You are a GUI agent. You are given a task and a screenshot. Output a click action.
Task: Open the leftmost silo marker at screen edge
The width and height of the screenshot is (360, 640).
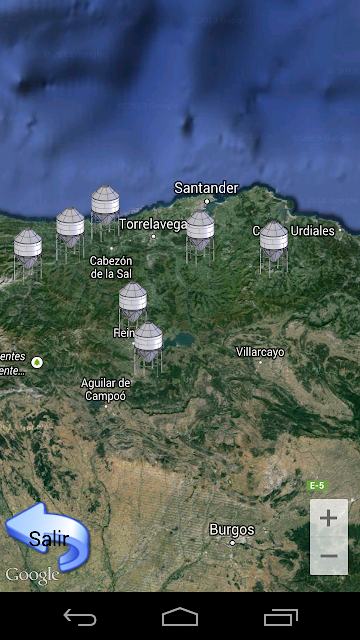(27, 256)
